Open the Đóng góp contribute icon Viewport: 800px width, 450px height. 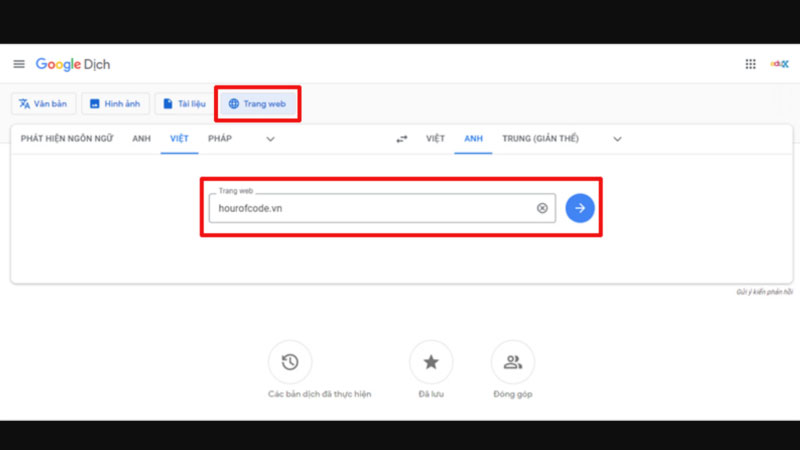[512, 362]
